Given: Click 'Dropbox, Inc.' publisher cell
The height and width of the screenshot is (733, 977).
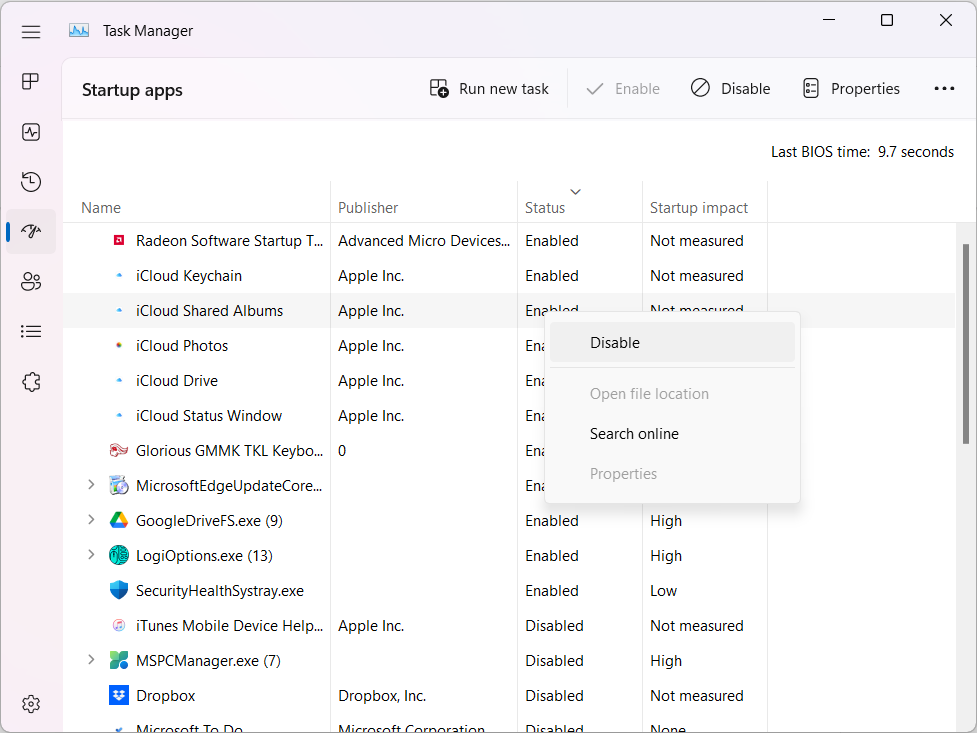Looking at the screenshot, I should tap(382, 696).
